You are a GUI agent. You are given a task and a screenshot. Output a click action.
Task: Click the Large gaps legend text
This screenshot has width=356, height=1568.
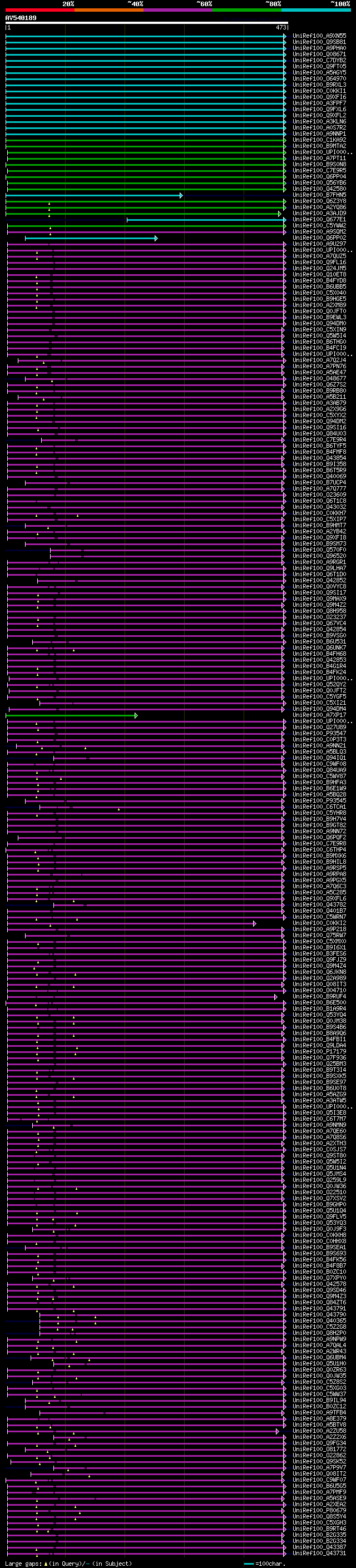click(x=23, y=1563)
